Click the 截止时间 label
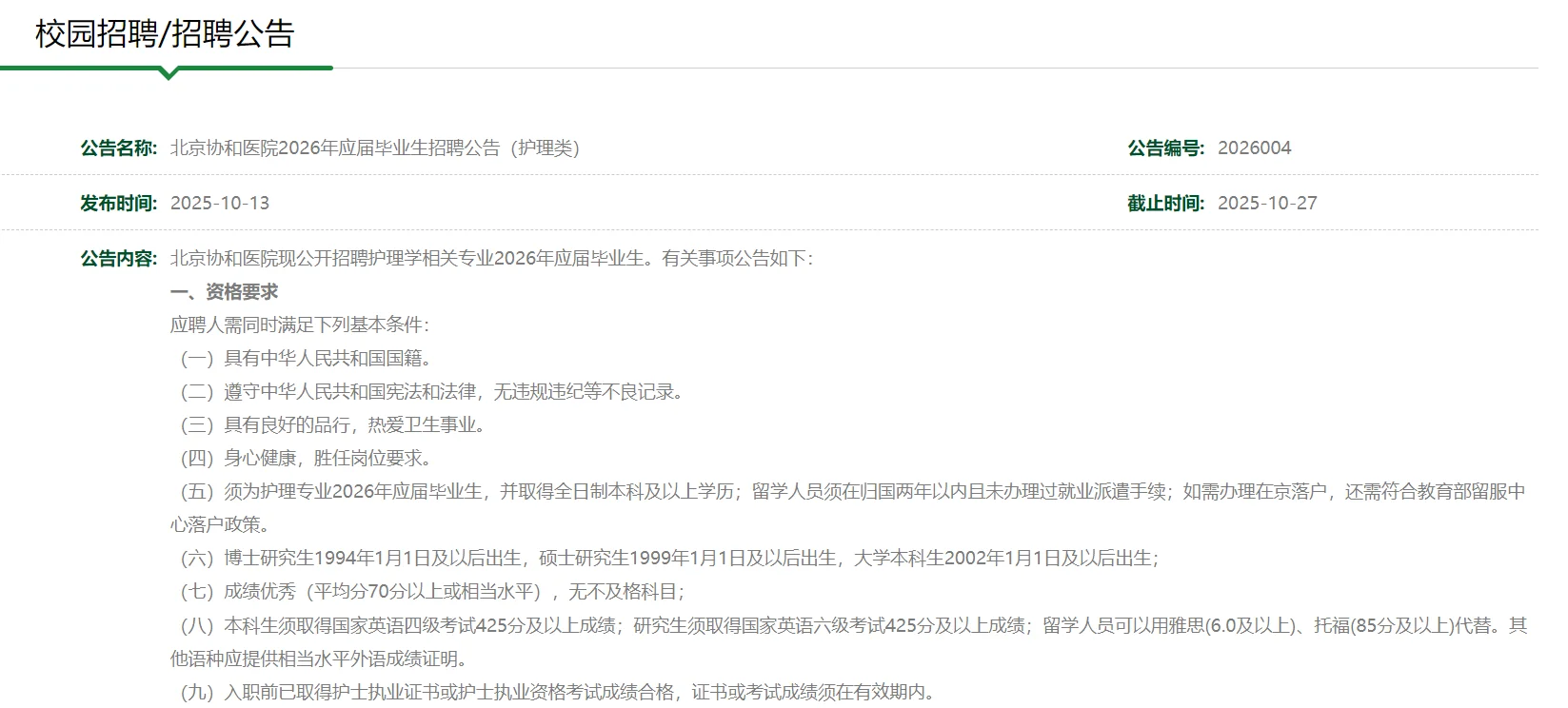This screenshot has width=1568, height=708. coord(1166,204)
